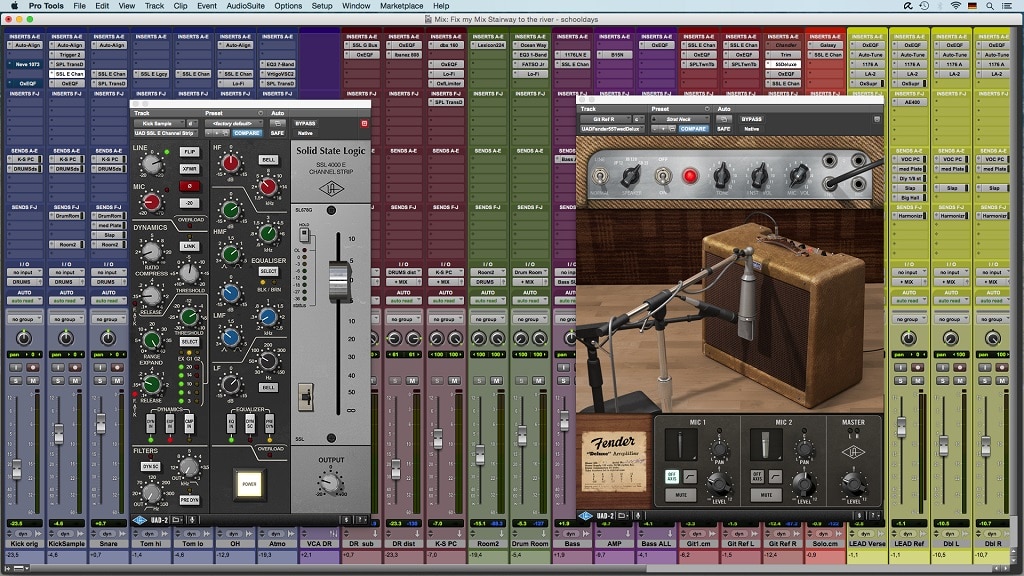Open the factory default preset dropdown
This screenshot has height=576, width=1024.
pos(236,123)
